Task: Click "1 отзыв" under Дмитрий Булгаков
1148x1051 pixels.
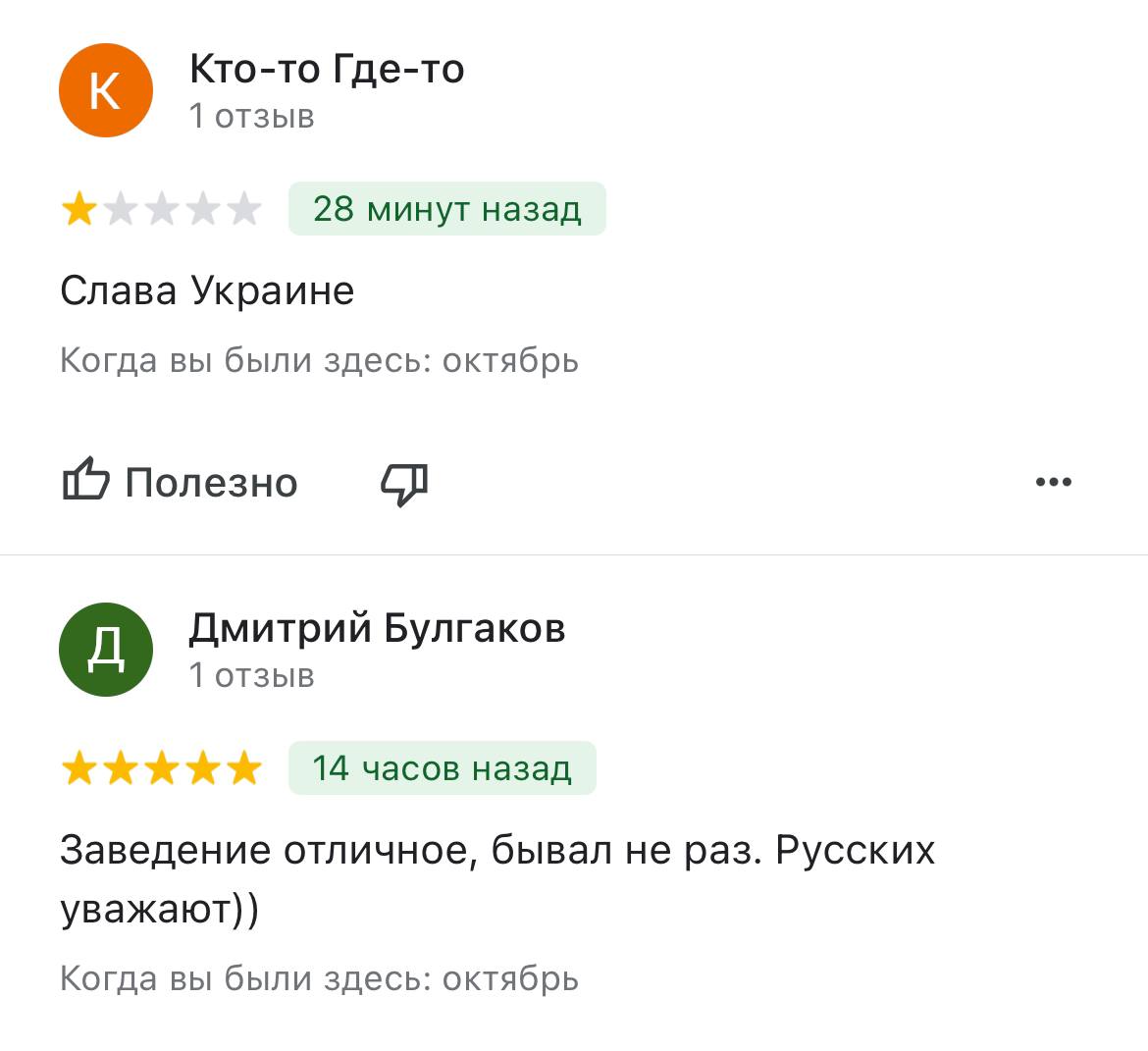Action: pyautogui.click(x=251, y=675)
